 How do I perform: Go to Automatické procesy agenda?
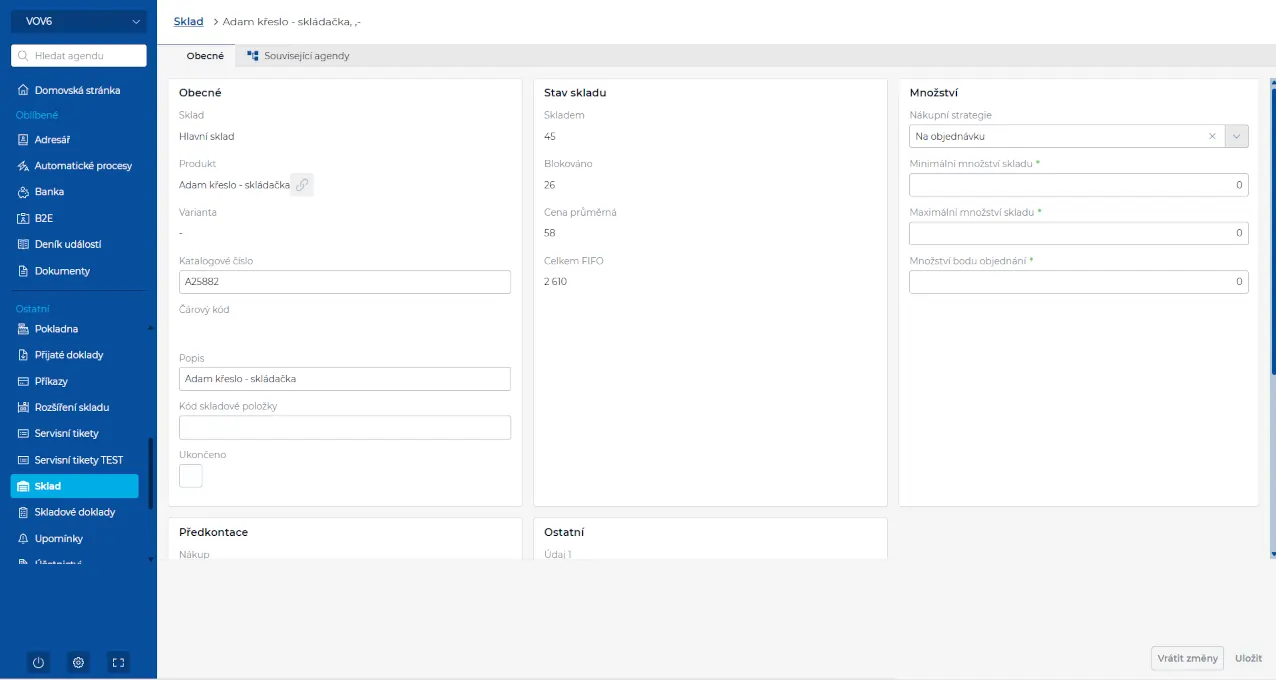pos(83,166)
